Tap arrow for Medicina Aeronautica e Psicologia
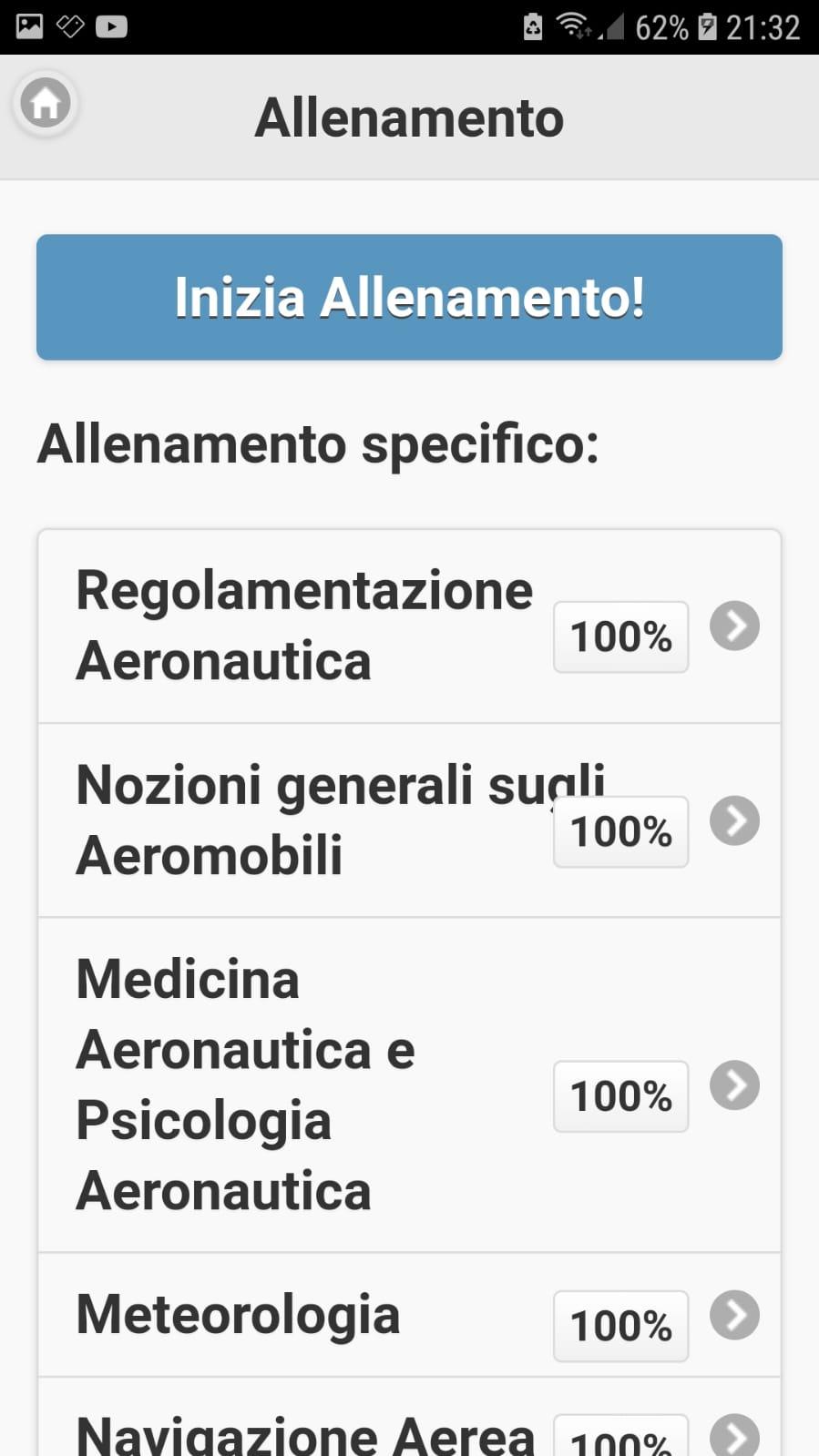Screen dimensions: 819x1456 click(734, 1085)
